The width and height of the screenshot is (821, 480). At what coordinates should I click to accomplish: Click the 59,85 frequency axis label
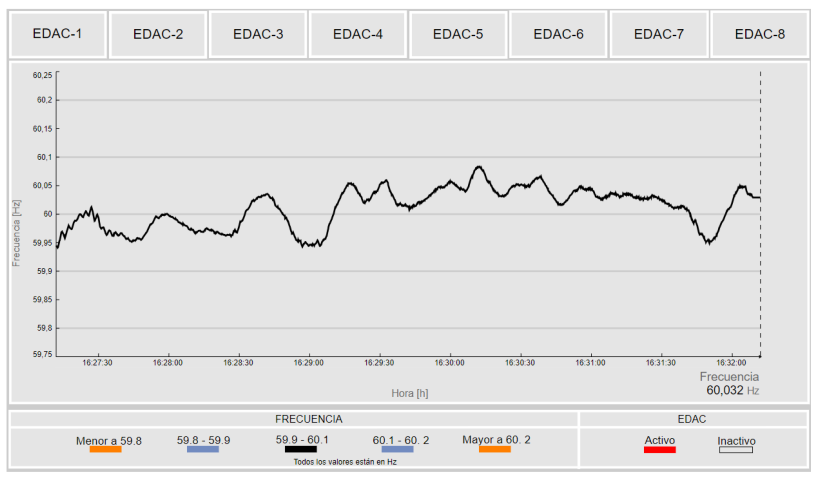click(x=42, y=300)
